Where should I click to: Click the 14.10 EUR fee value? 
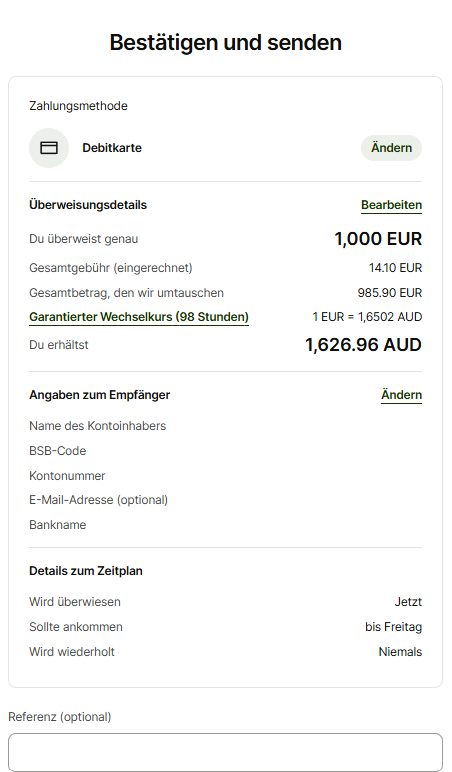(x=395, y=268)
